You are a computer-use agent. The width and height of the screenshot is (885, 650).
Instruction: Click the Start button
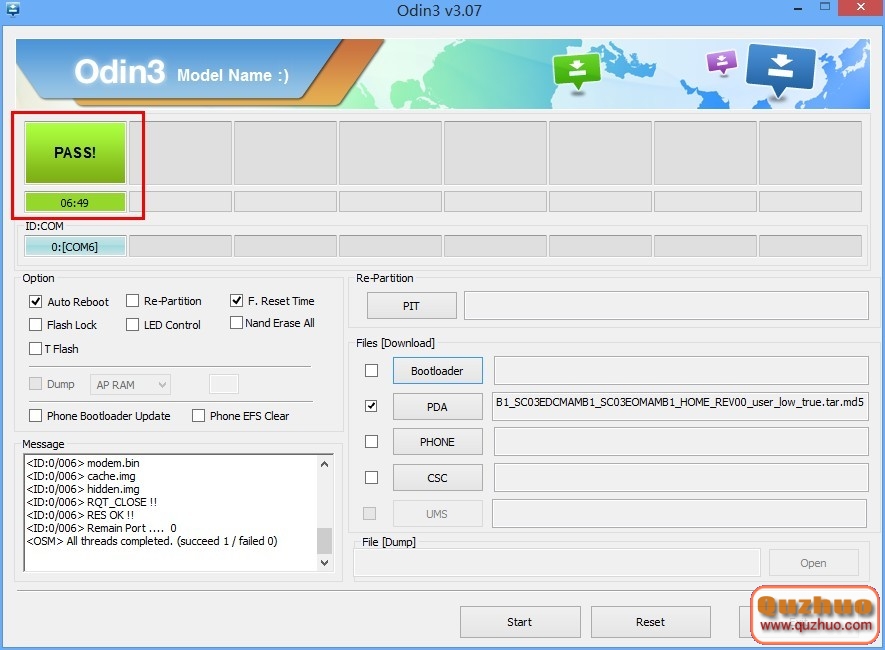point(520,622)
